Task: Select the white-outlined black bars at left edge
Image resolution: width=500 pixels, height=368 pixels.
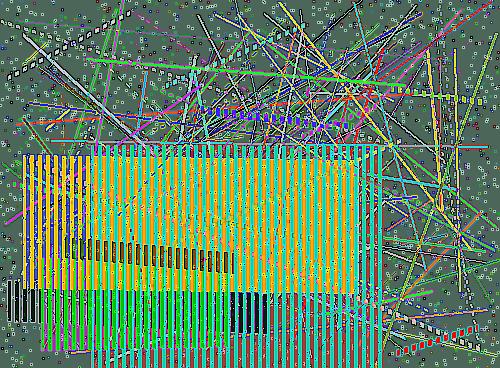Action: [x=23, y=301]
